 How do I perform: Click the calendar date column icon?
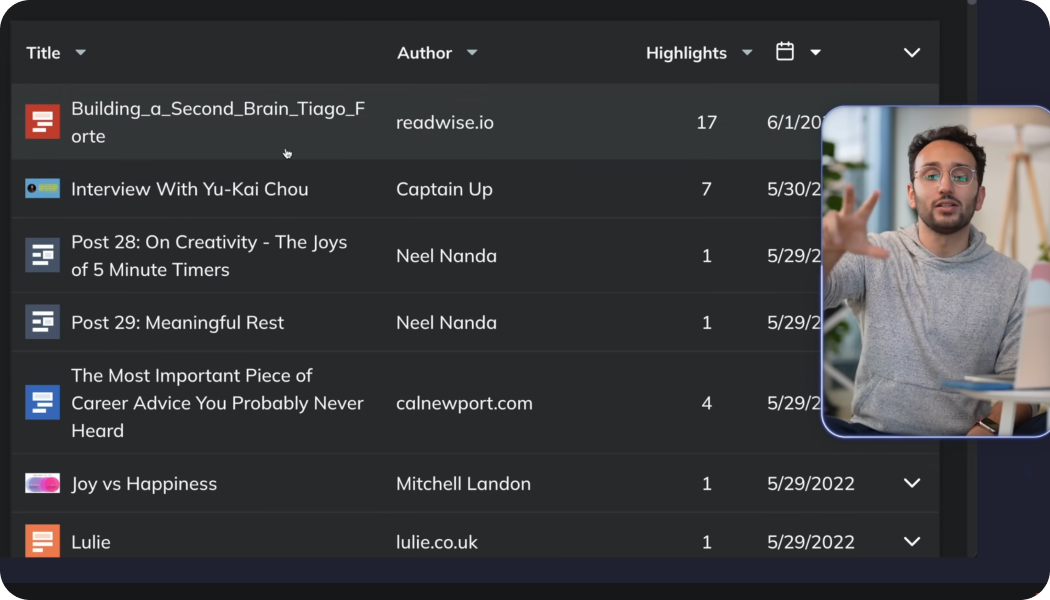[x=785, y=52]
